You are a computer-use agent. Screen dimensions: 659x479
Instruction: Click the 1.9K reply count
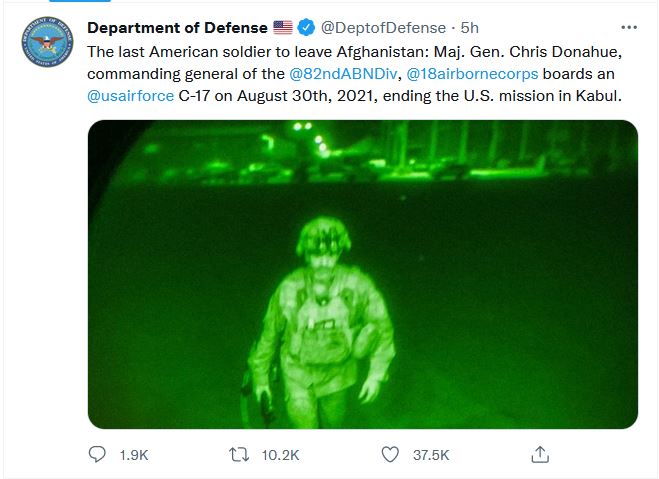point(132,455)
